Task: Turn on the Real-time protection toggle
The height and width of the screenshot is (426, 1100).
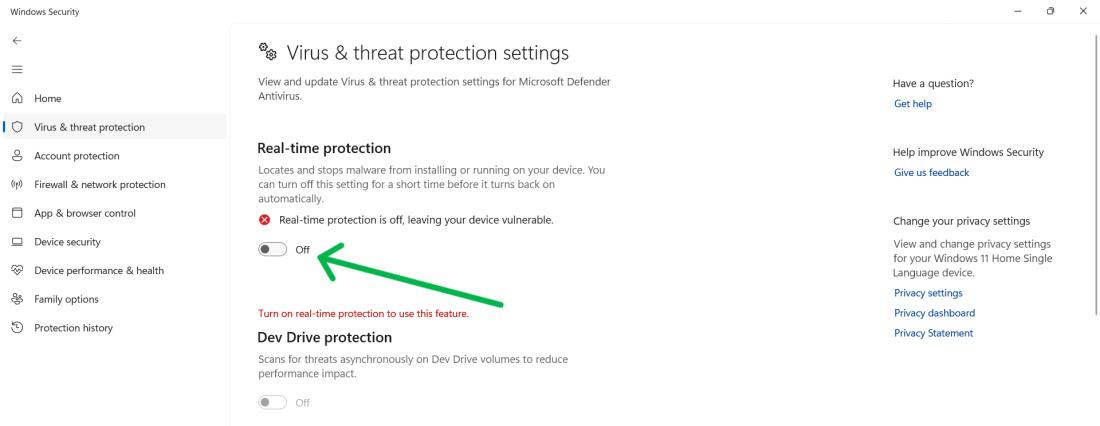Action: click(272, 250)
